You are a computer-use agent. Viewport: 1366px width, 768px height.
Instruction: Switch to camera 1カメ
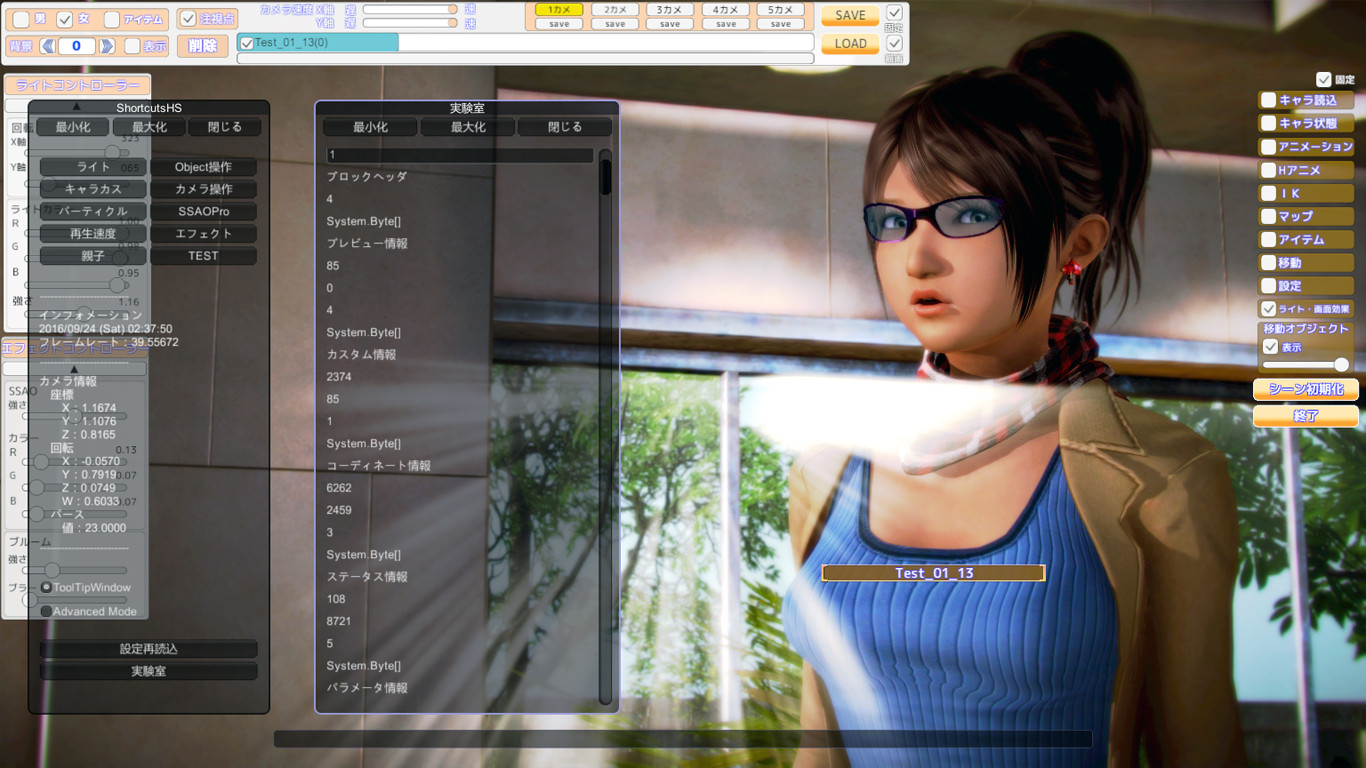click(x=559, y=10)
